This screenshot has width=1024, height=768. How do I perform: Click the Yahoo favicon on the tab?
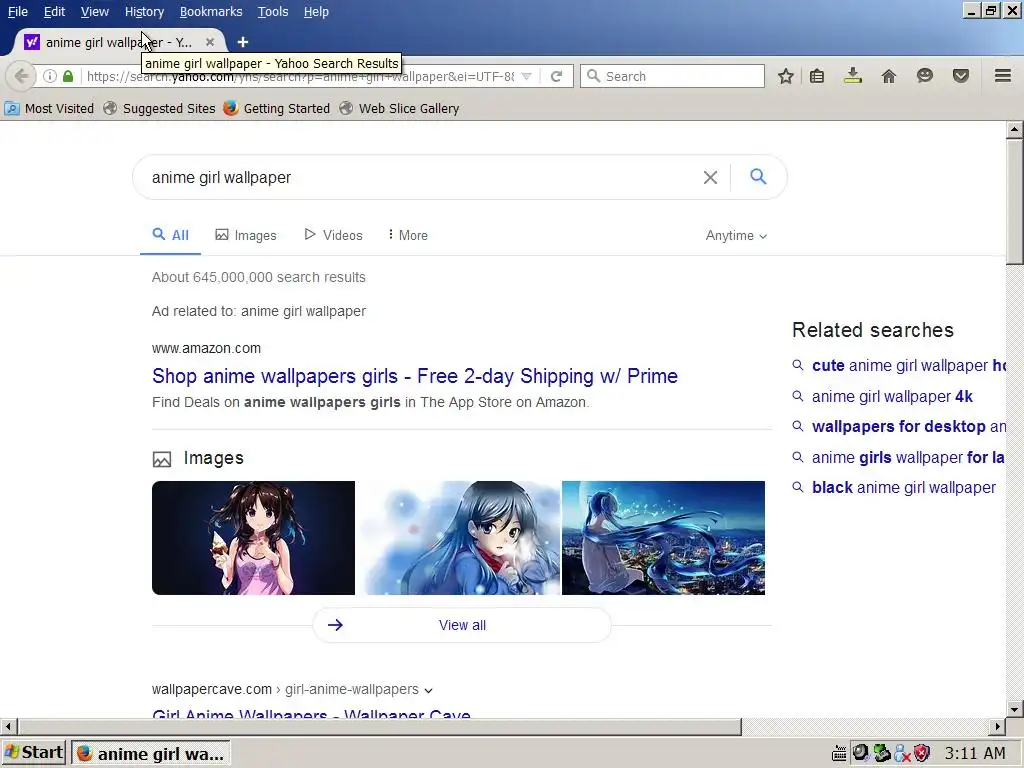pyautogui.click(x=32, y=42)
